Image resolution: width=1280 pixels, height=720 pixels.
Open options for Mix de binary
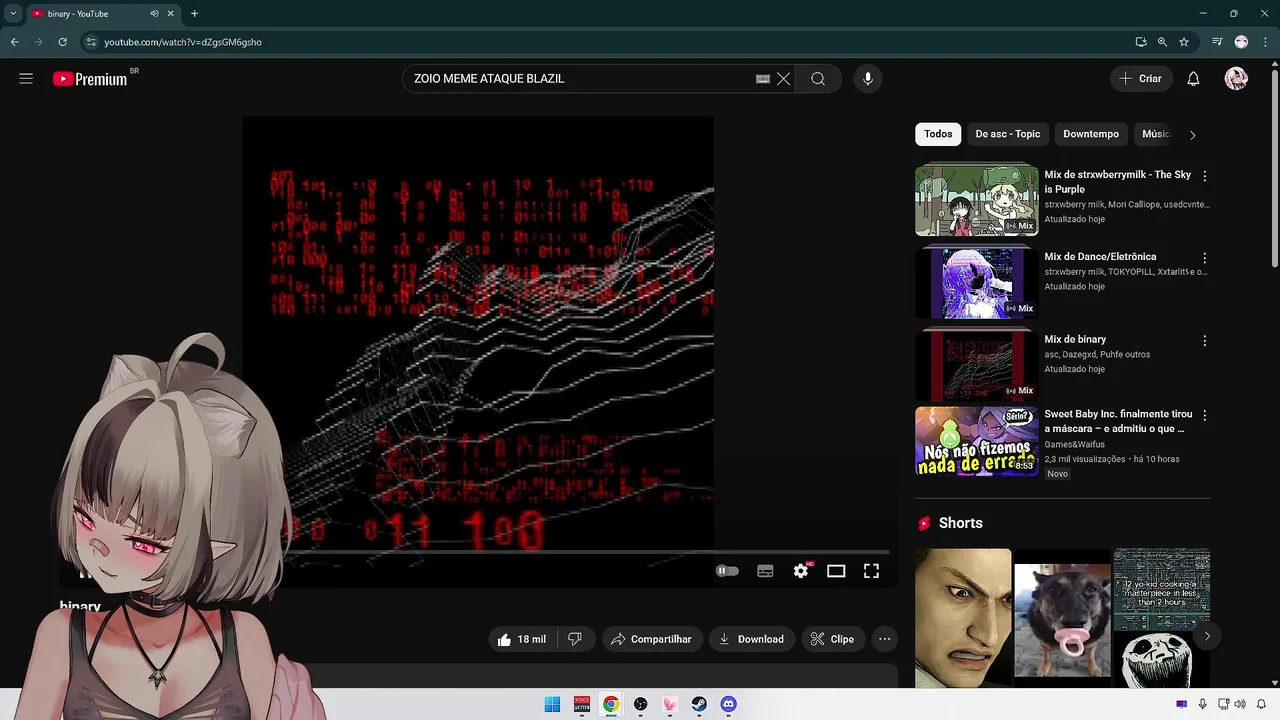click(x=1204, y=341)
